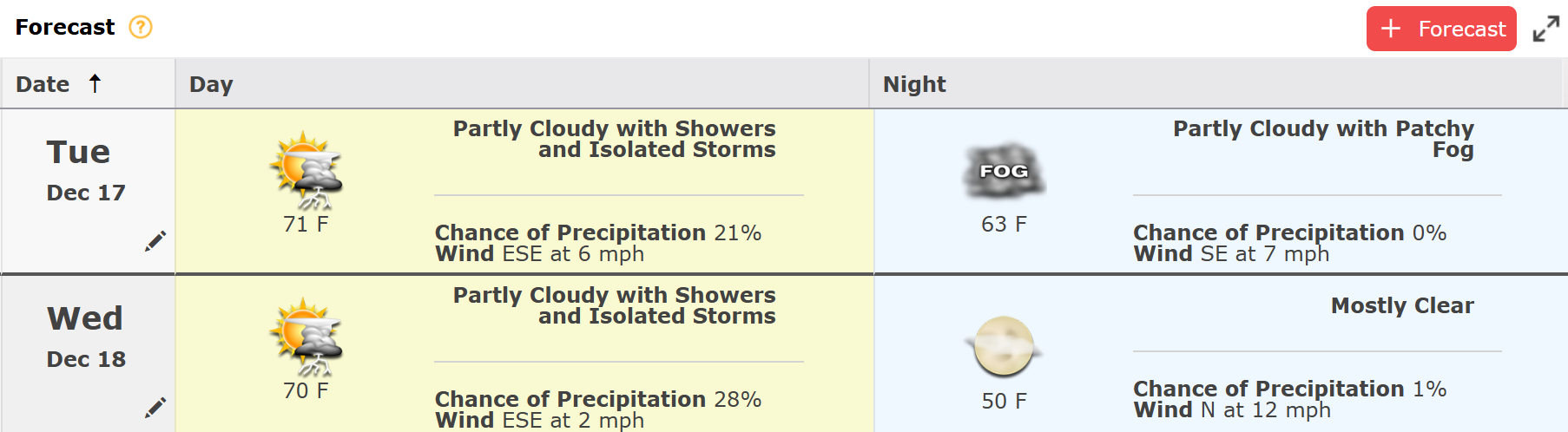Click Tuesday's 'Partly Cloudy with Showers' description
This screenshot has width=1568, height=432.
[615, 139]
